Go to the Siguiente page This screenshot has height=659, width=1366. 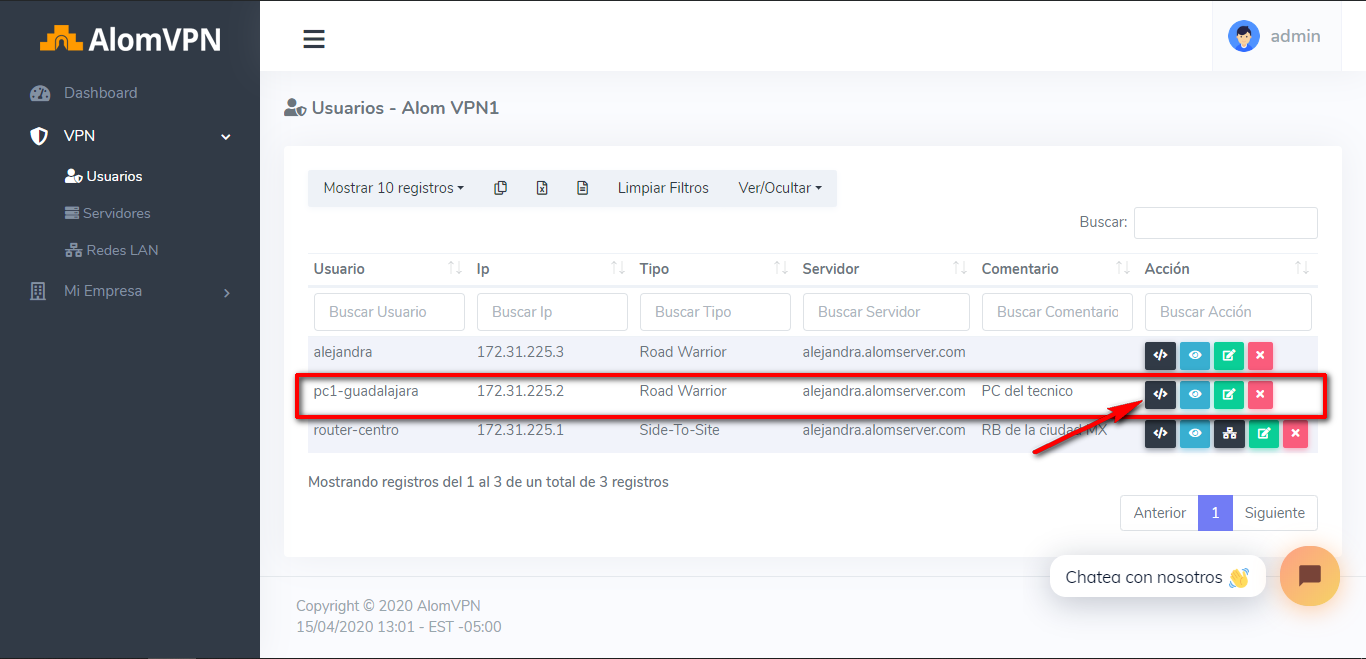[x=1274, y=513]
